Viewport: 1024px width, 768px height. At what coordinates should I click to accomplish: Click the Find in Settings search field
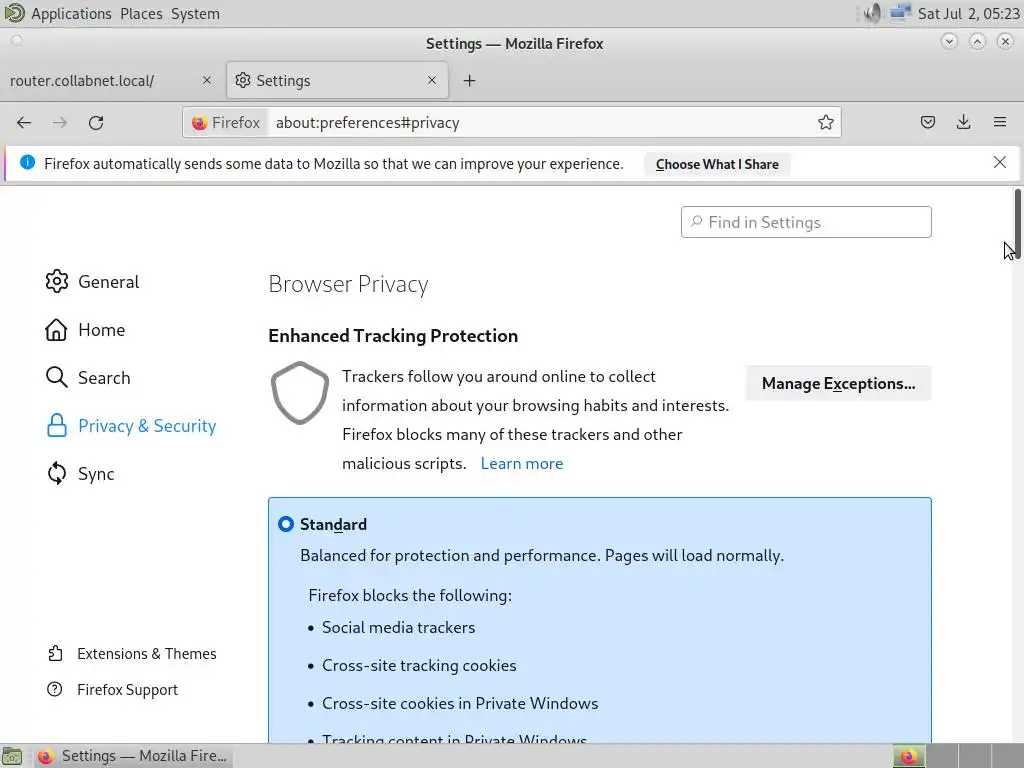tap(806, 222)
